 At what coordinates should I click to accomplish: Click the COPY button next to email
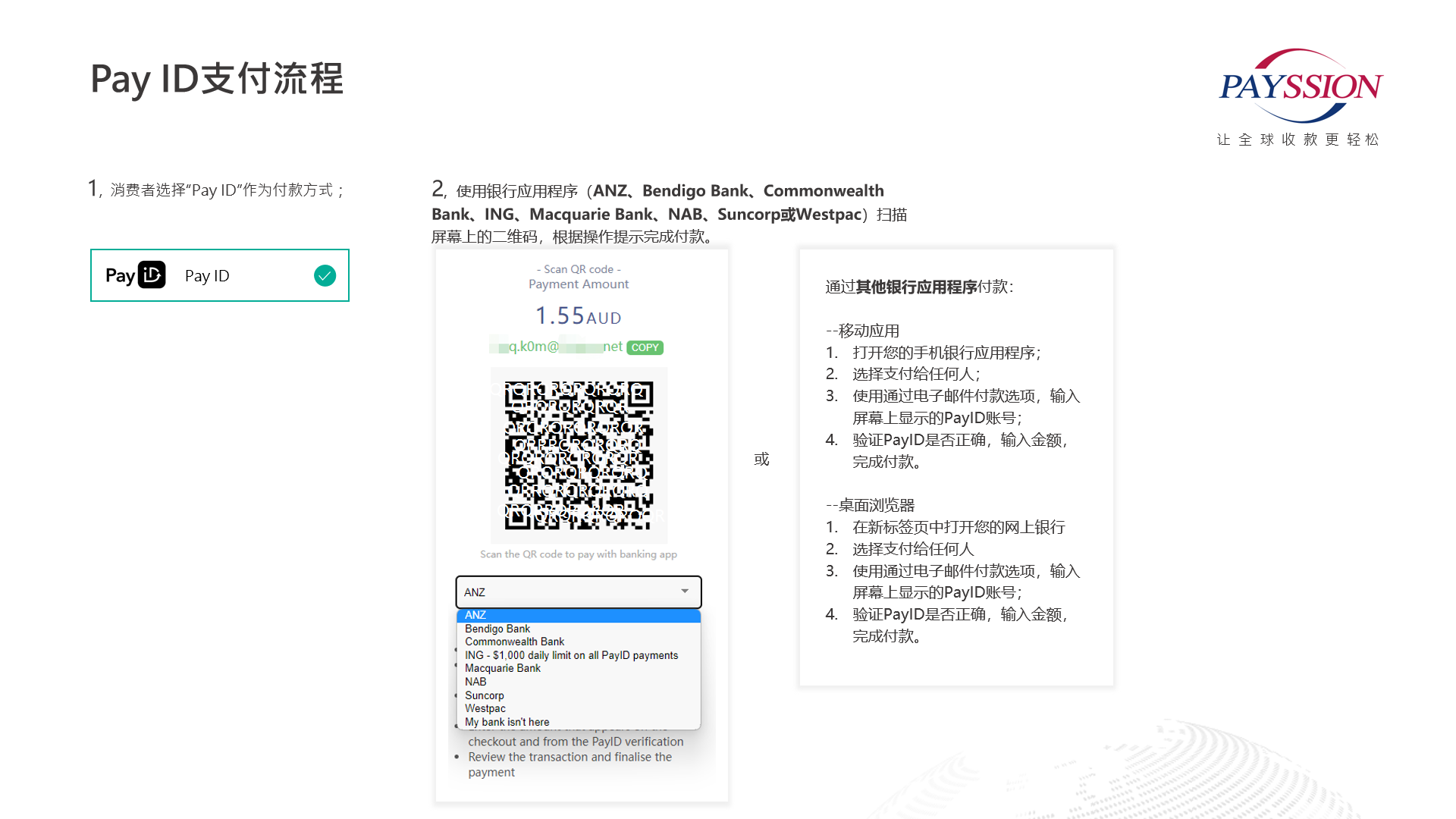pyautogui.click(x=645, y=347)
